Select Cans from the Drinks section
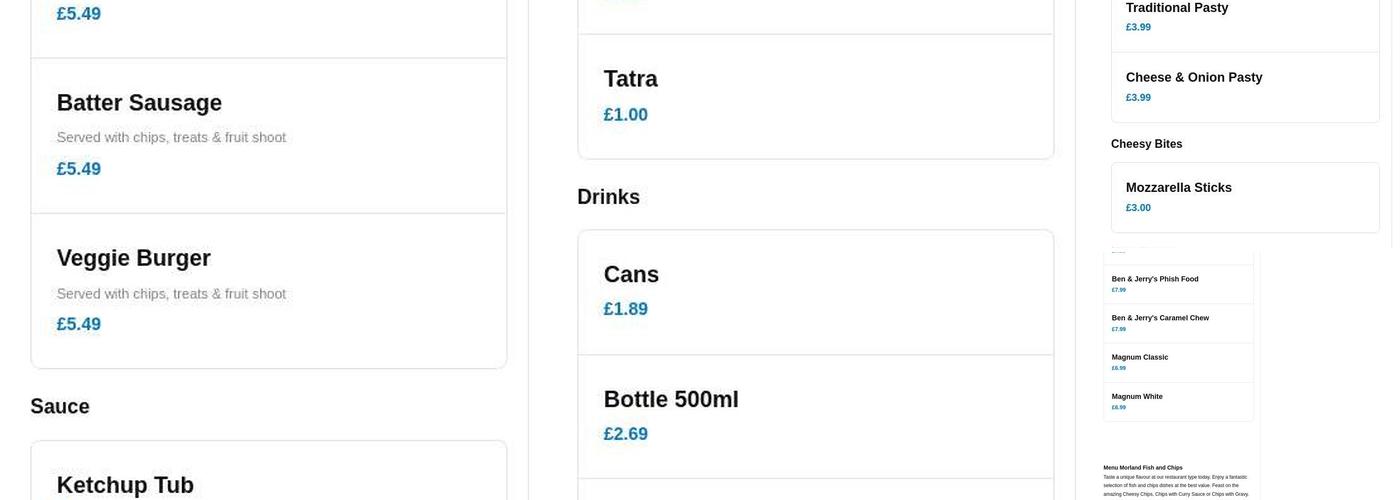Screen dimensions: 1400x500 (x=631, y=275)
